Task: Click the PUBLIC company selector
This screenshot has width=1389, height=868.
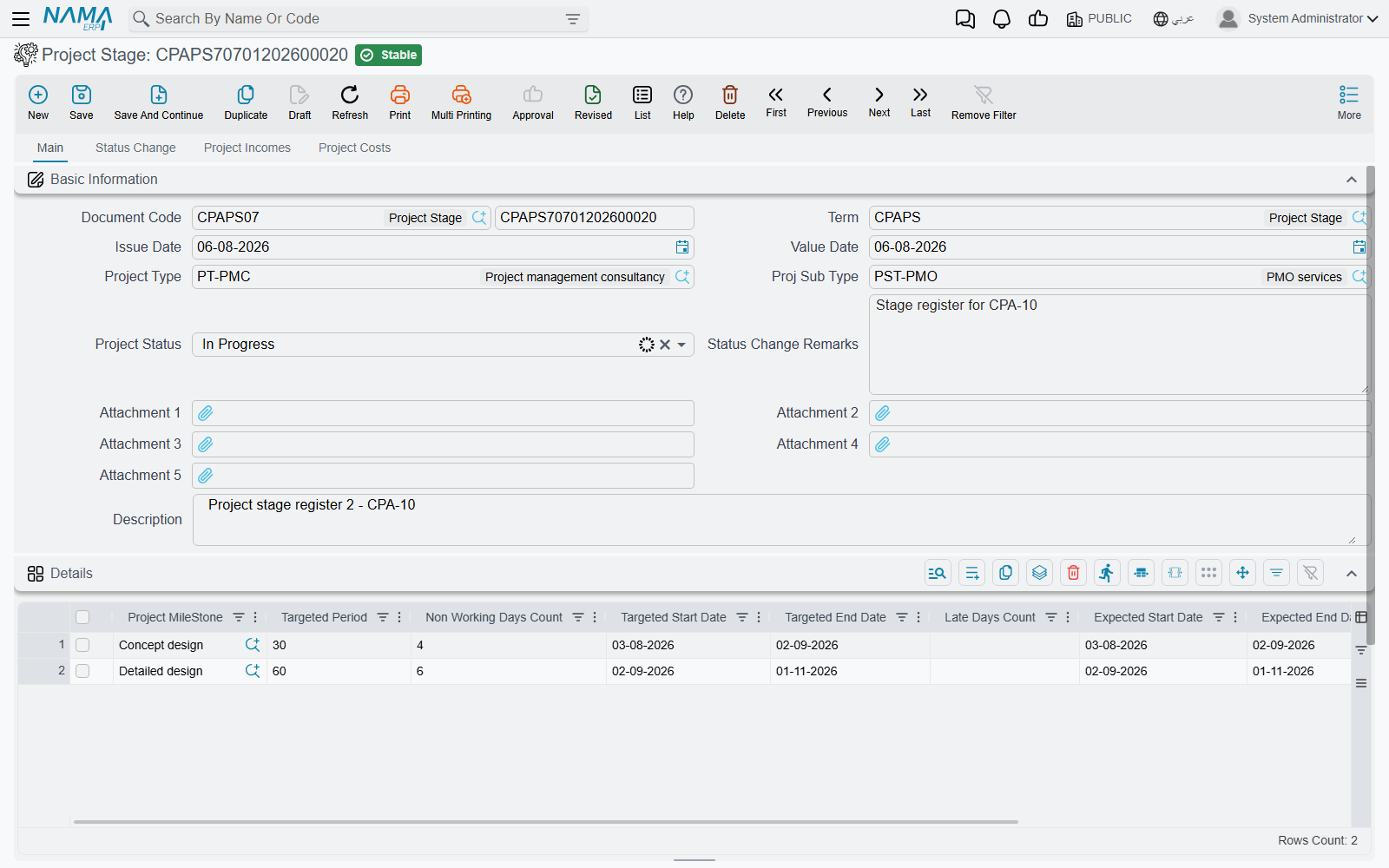Action: pos(1099,18)
